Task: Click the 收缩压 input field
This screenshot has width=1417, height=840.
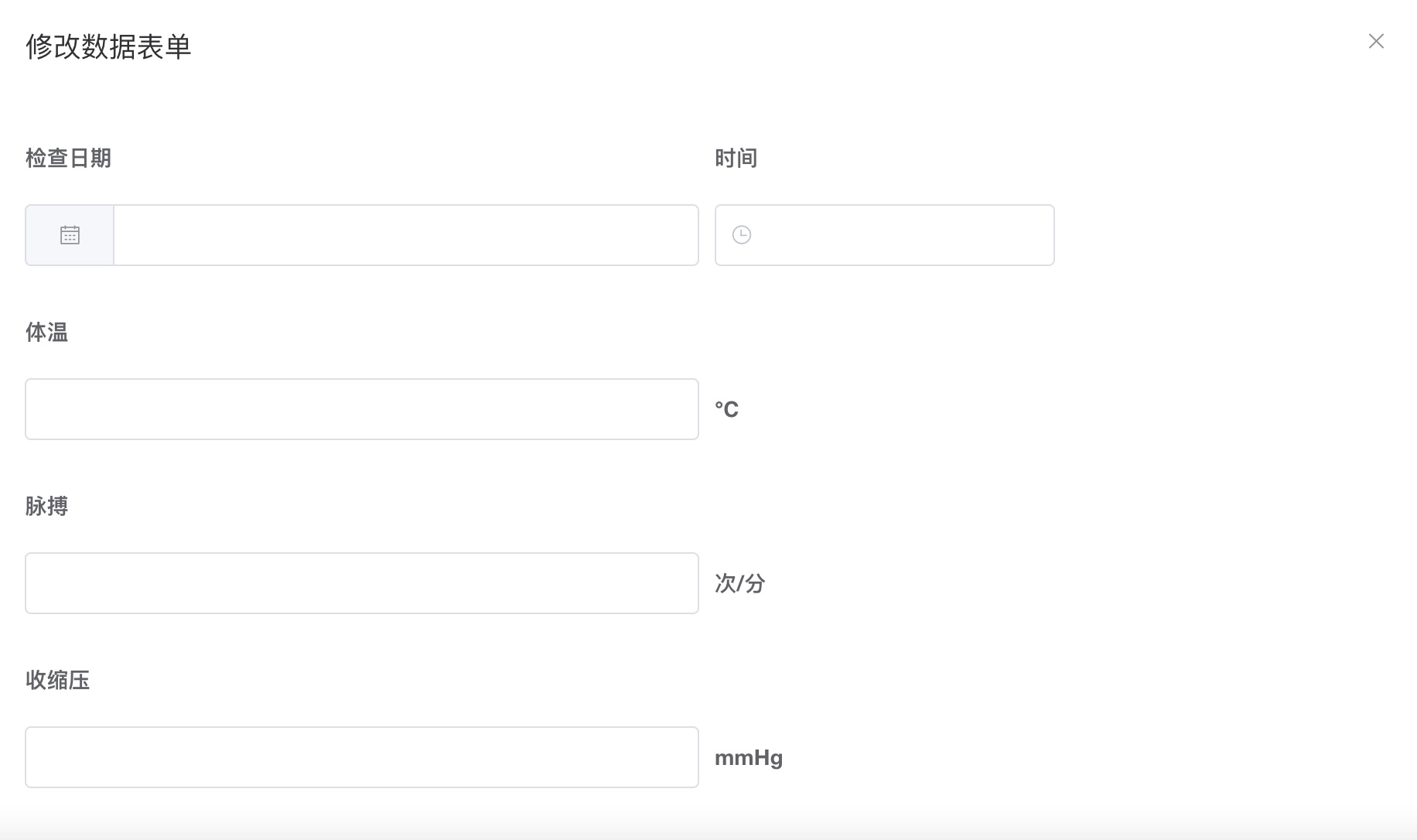Action: point(361,756)
